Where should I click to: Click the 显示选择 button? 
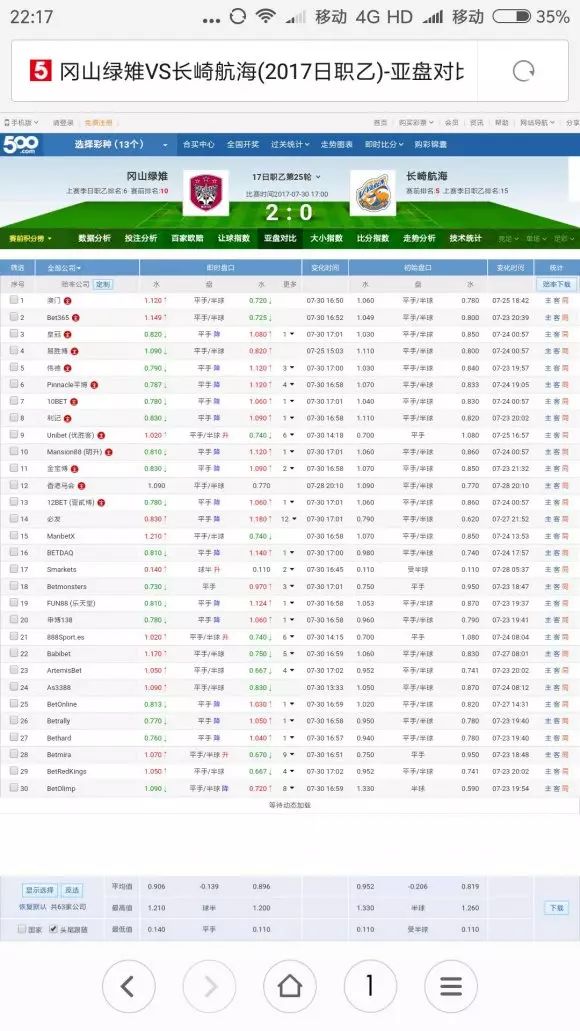click(x=39, y=890)
